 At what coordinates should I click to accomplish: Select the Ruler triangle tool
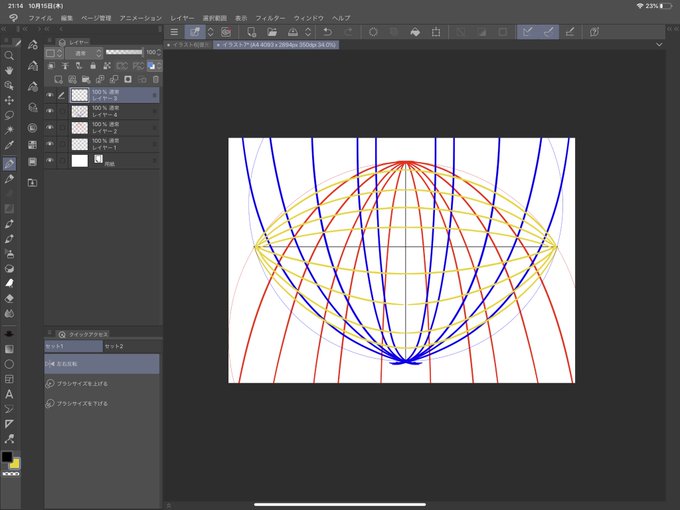(9, 424)
